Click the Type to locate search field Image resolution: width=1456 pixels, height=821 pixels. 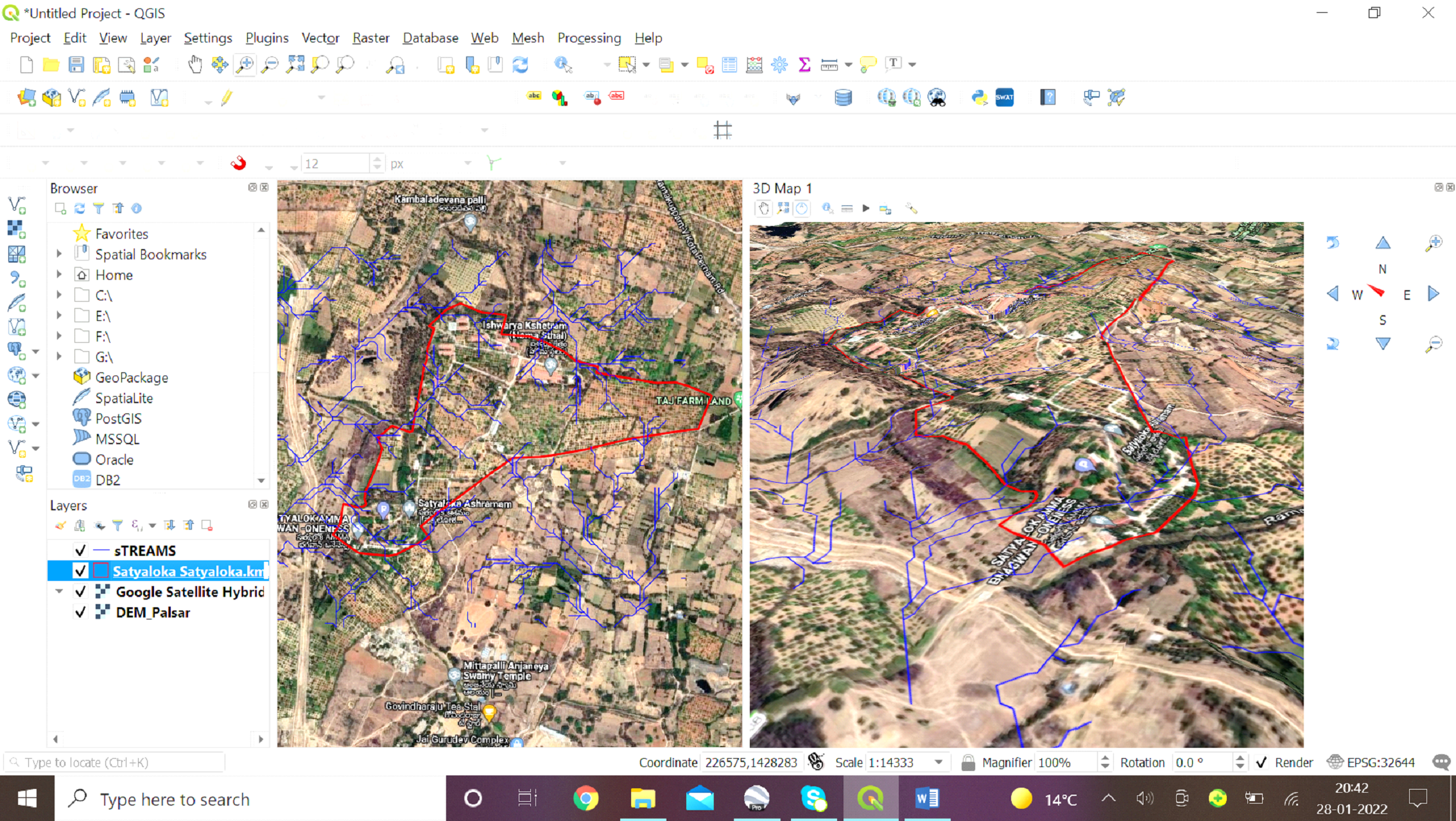116,762
